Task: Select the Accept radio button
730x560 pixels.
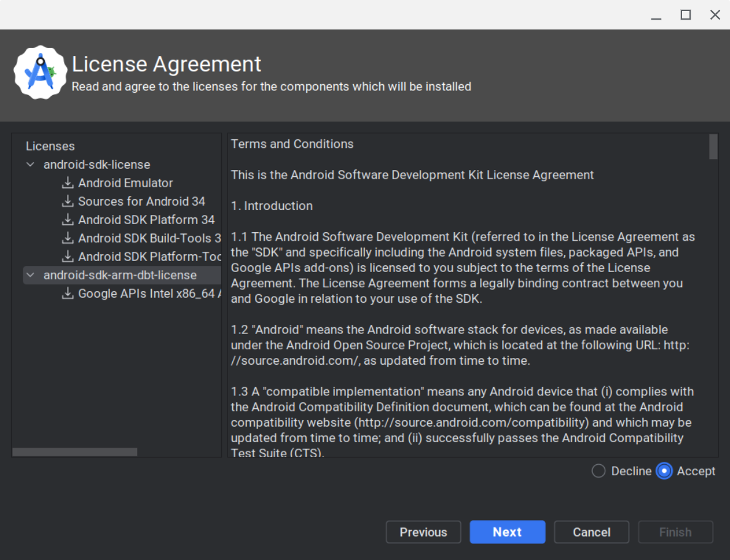Action: [x=664, y=471]
